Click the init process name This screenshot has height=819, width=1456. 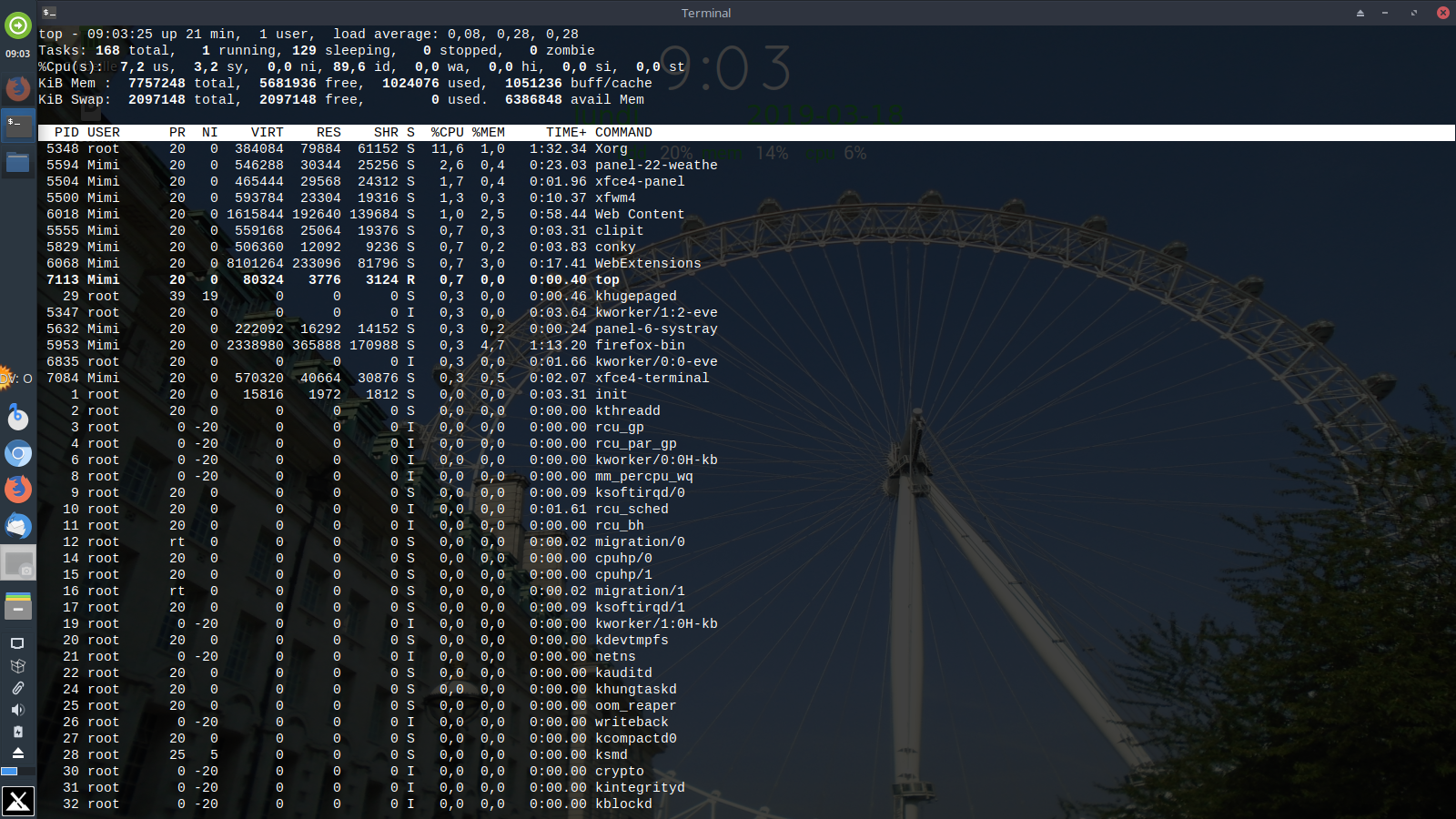click(x=612, y=395)
